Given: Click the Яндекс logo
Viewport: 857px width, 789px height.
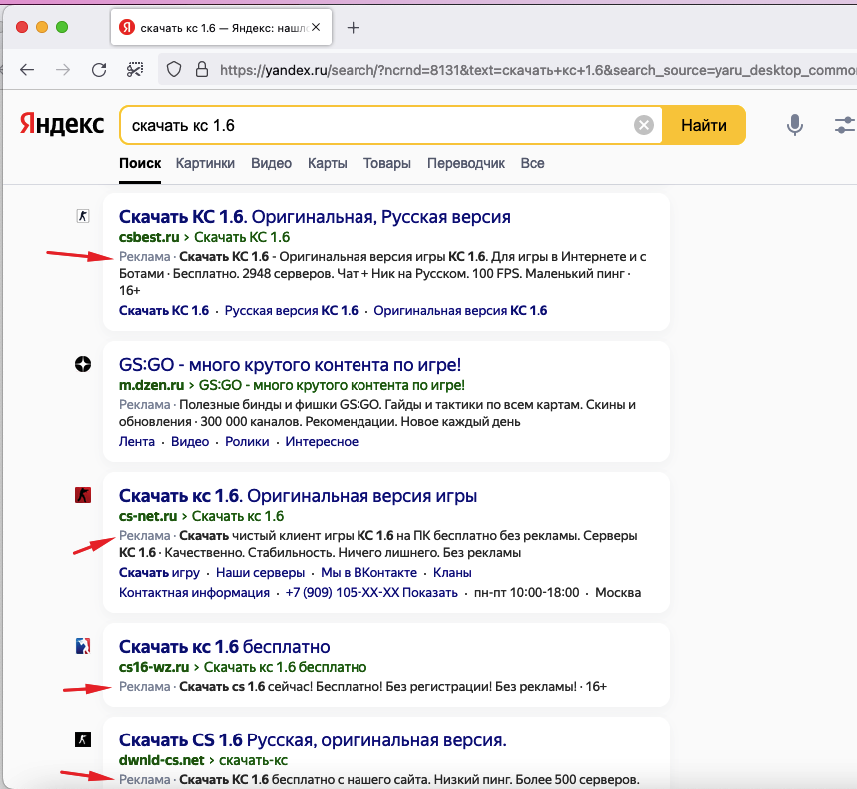Looking at the screenshot, I should 62,125.
